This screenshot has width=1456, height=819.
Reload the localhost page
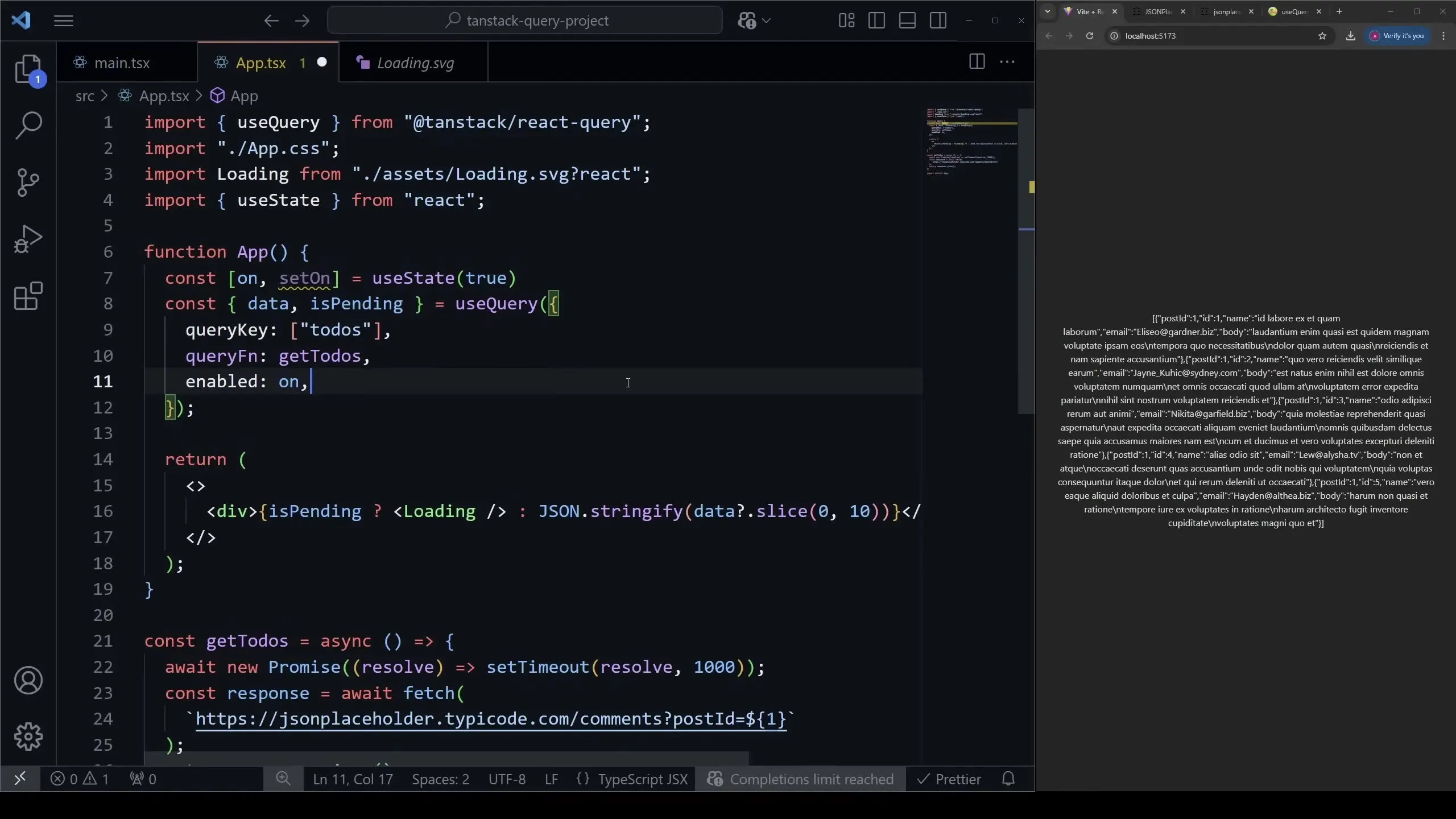(1089, 36)
